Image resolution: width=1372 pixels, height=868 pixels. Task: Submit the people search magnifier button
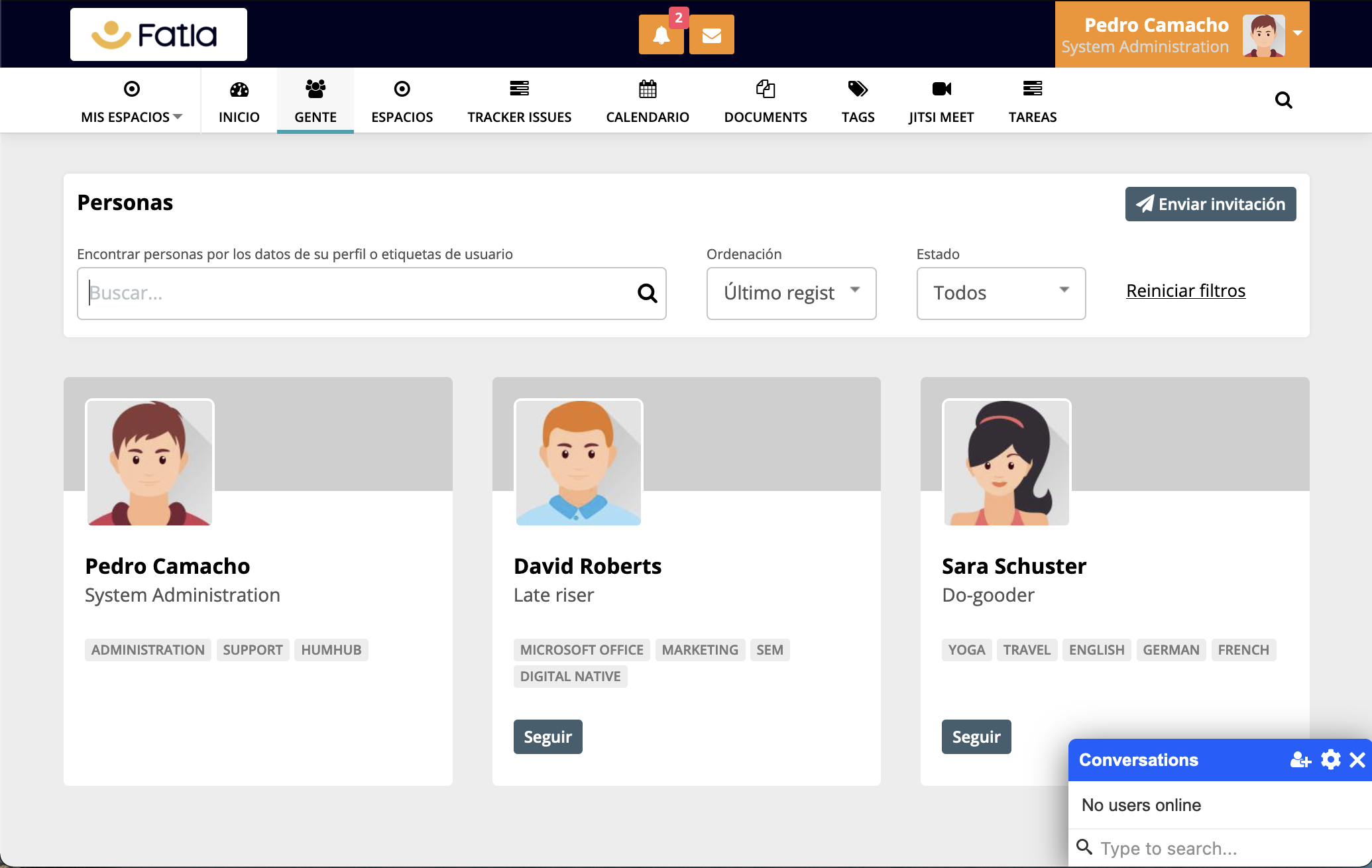point(647,294)
